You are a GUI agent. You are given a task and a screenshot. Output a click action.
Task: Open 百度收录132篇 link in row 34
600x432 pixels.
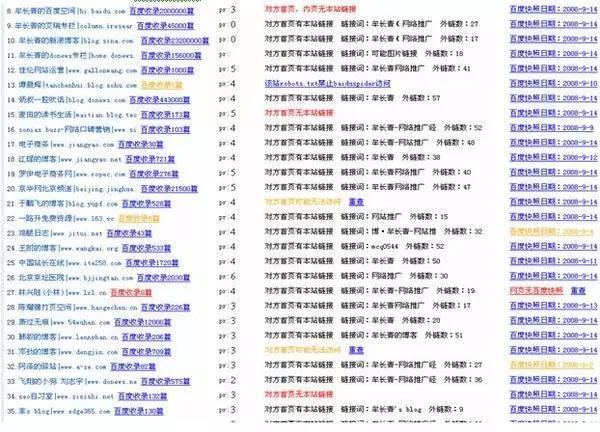tap(142, 397)
